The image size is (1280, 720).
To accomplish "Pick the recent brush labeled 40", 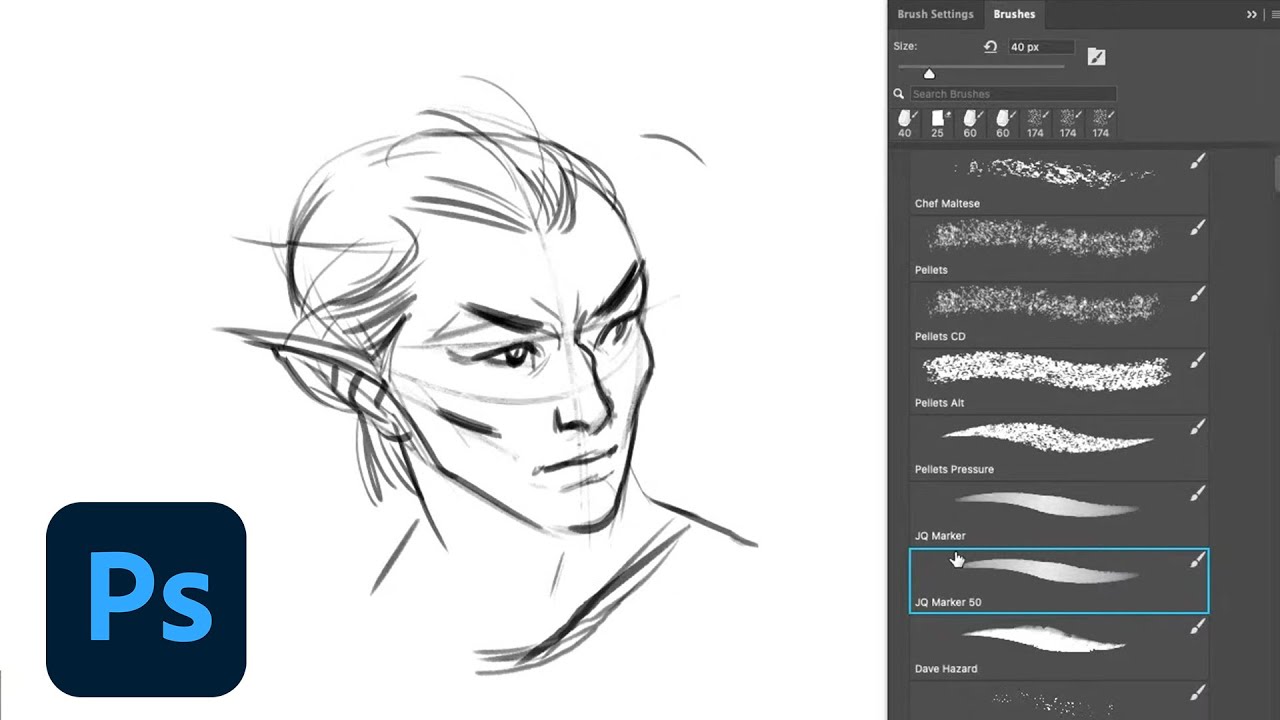I will [905, 124].
